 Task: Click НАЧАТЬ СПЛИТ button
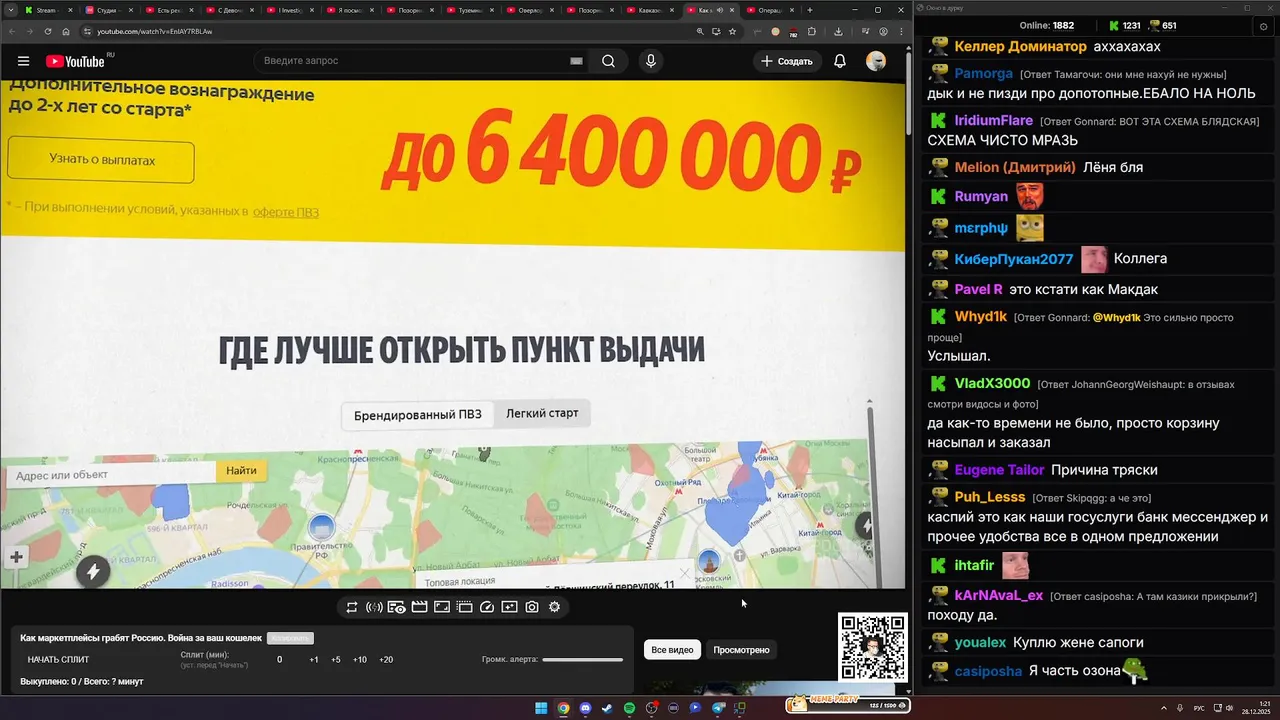pyautogui.click(x=58, y=659)
